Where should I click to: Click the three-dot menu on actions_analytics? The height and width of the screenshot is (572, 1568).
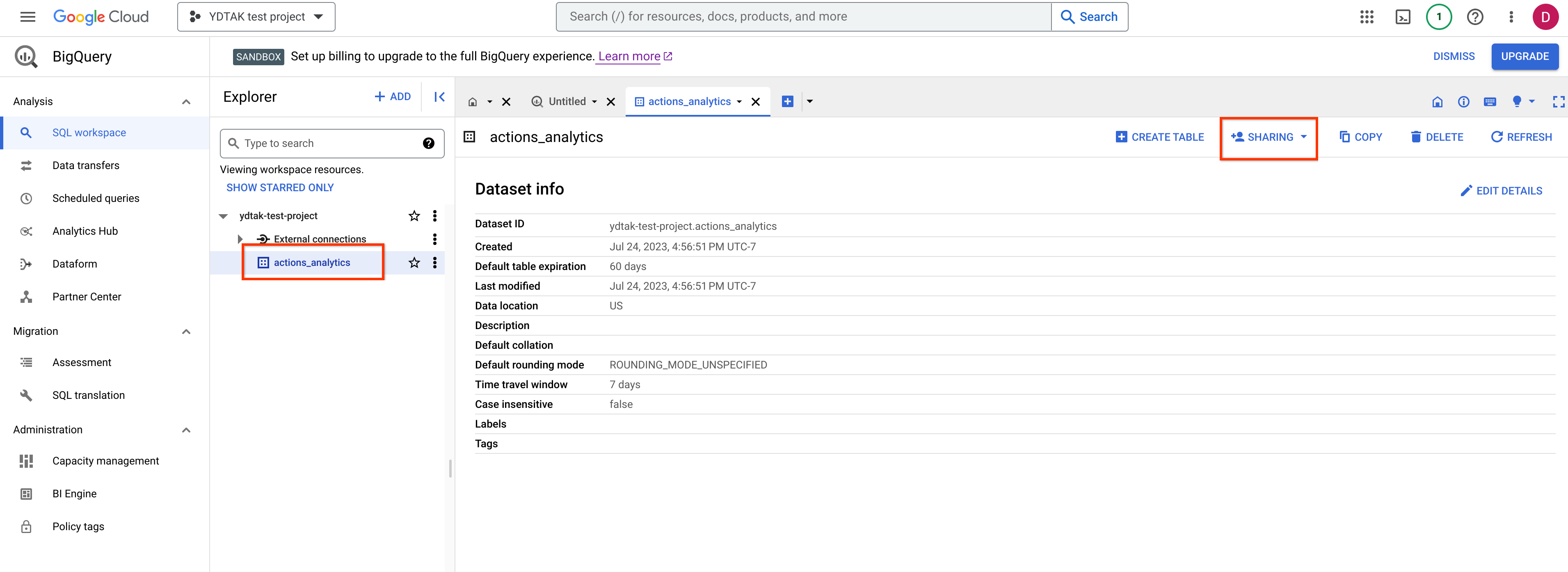pos(436,262)
